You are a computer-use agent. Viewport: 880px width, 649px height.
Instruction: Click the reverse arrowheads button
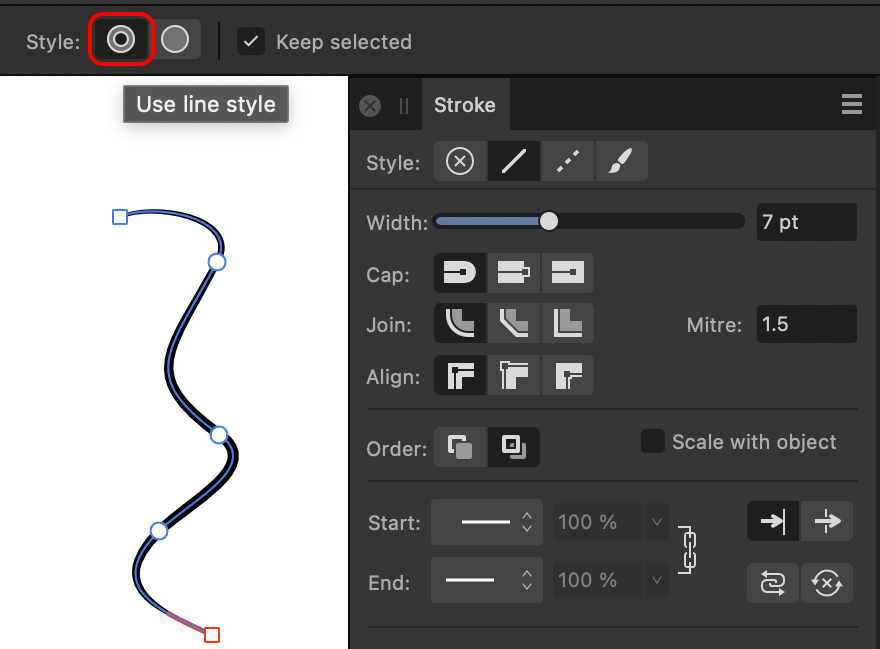pyautogui.click(x=772, y=582)
